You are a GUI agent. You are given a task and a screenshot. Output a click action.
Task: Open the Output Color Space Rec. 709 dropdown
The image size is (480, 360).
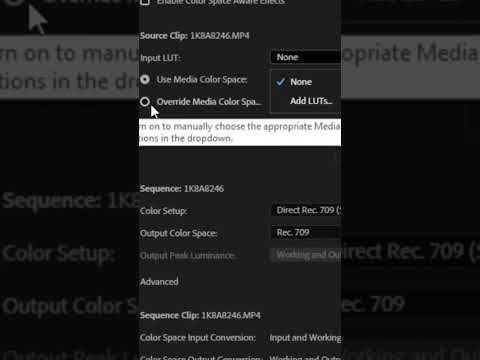306,233
